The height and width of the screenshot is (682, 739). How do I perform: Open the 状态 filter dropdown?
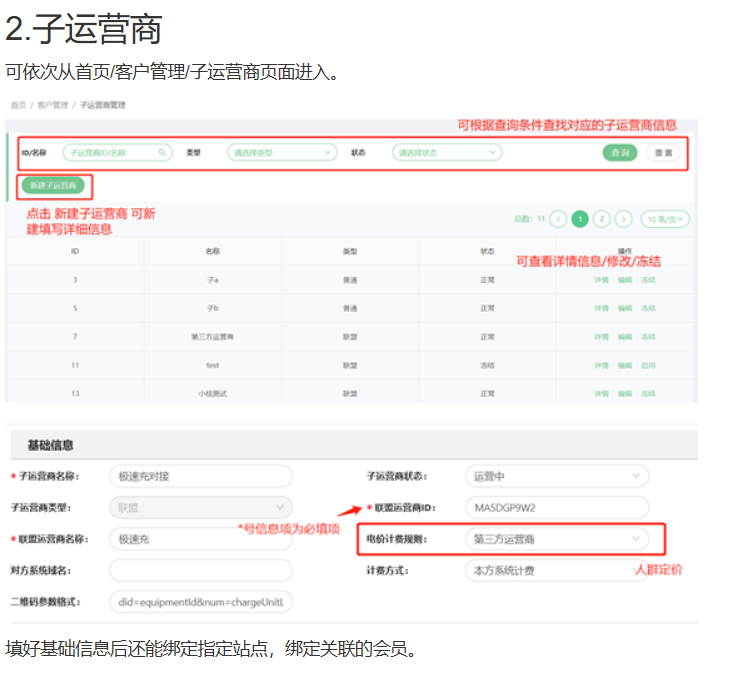446,153
